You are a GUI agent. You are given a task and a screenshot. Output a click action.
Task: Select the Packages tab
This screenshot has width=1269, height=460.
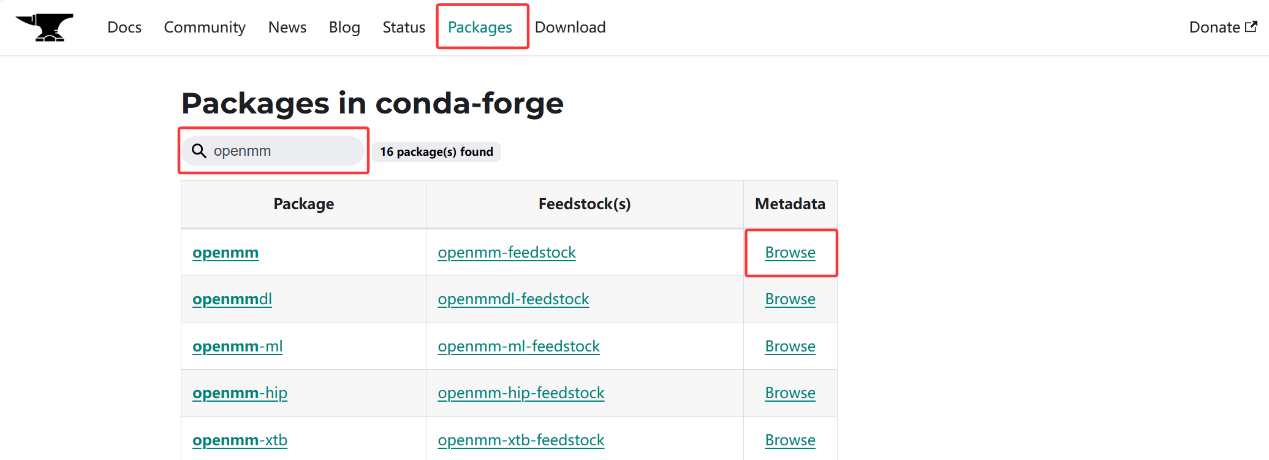(480, 27)
